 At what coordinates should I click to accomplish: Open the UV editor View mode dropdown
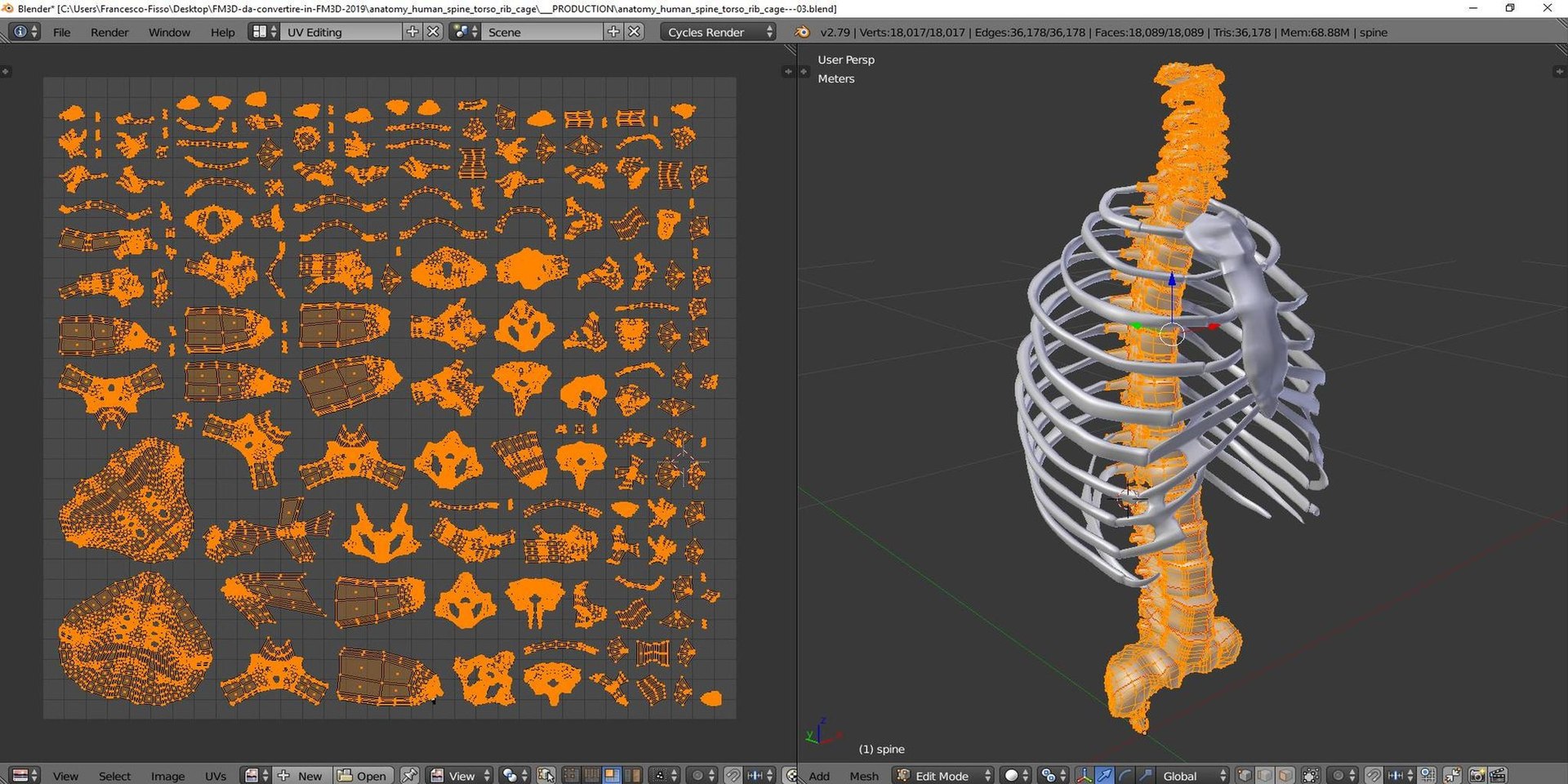[461, 776]
